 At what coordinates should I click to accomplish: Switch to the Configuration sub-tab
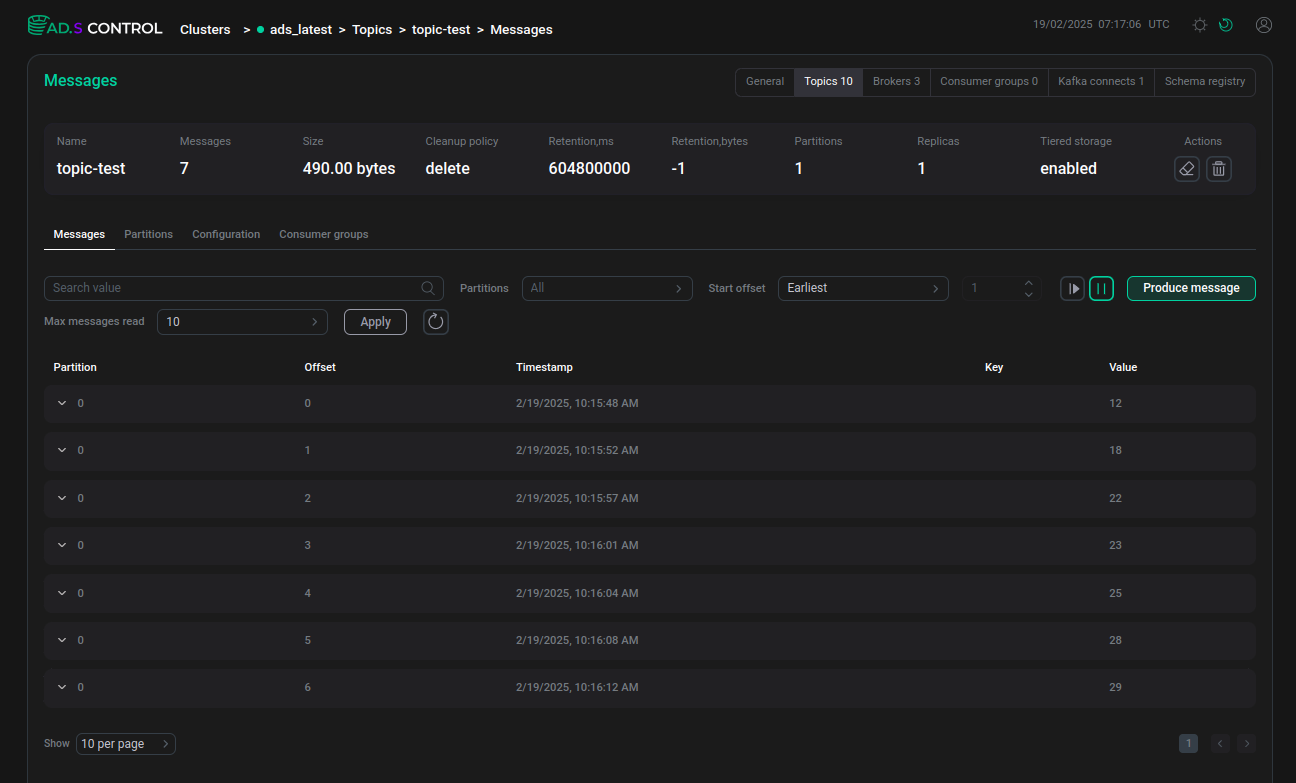[x=226, y=234]
